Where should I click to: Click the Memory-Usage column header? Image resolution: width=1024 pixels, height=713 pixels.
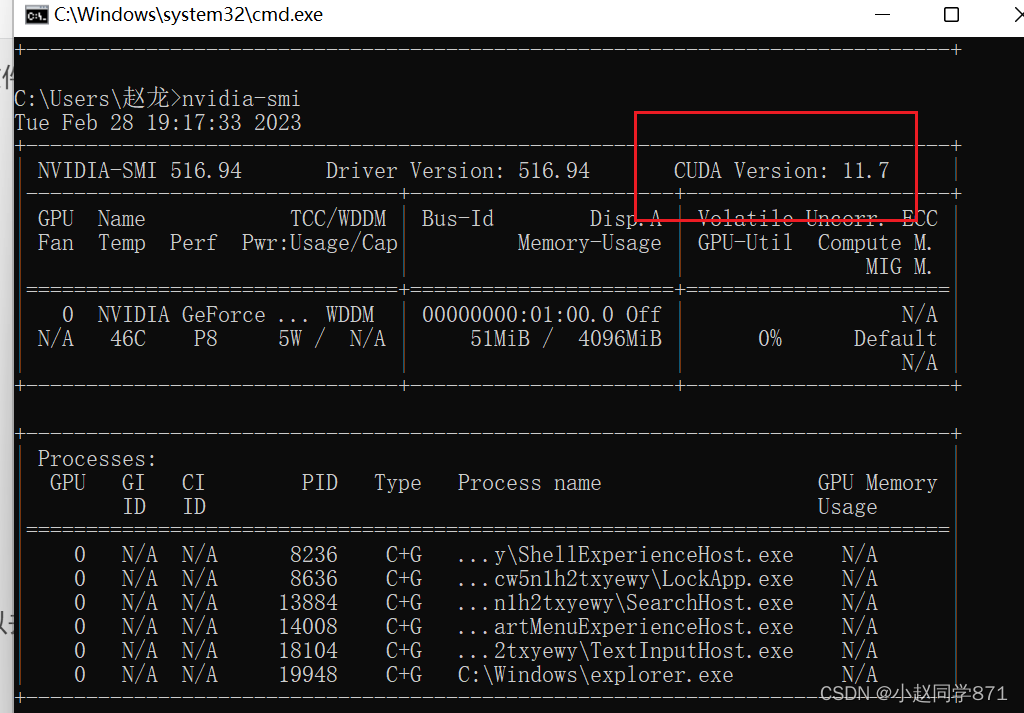coord(590,243)
